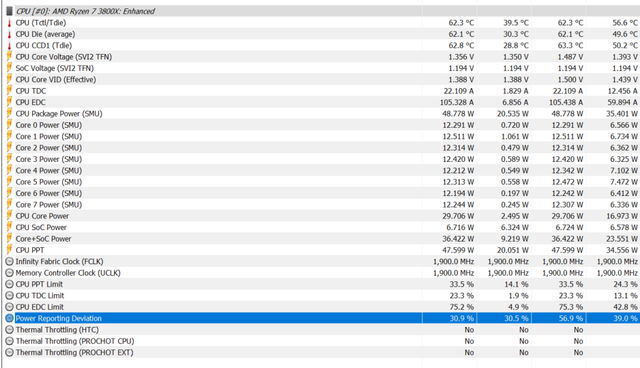Screen dimensions: 640x368
Task: Click circle icon beside Thermal Throttling (HTC)
Action: click(9, 330)
